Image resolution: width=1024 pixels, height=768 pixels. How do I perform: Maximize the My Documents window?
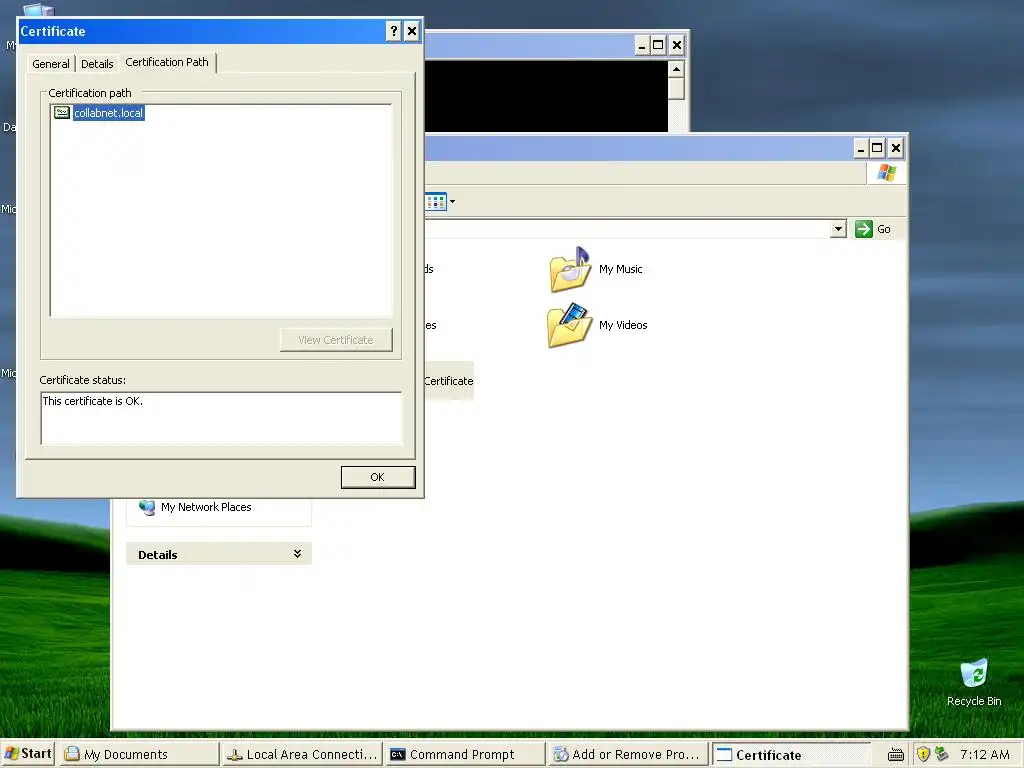click(877, 148)
